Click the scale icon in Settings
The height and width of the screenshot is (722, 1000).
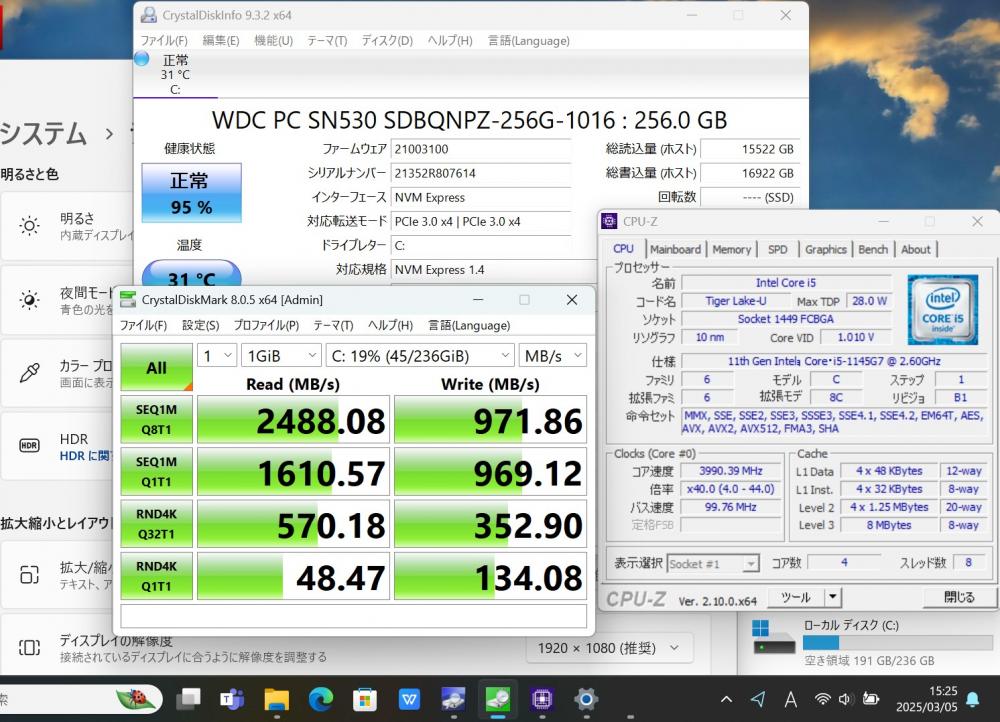(x=29, y=575)
